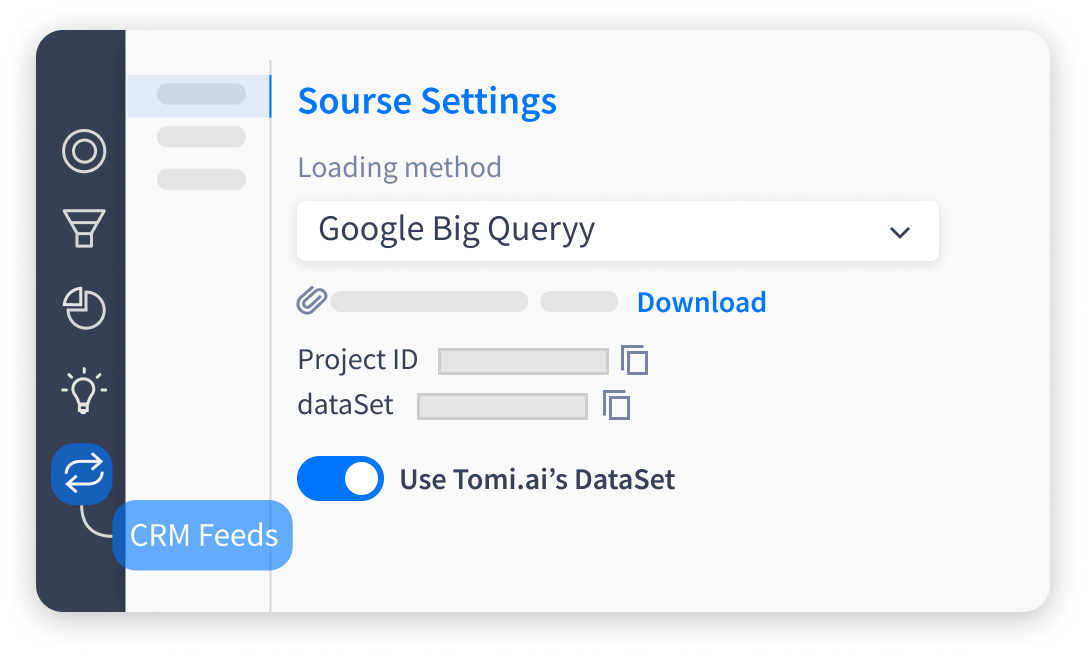Click the Project ID field
Screen dimensions: 1086x654
point(523,361)
